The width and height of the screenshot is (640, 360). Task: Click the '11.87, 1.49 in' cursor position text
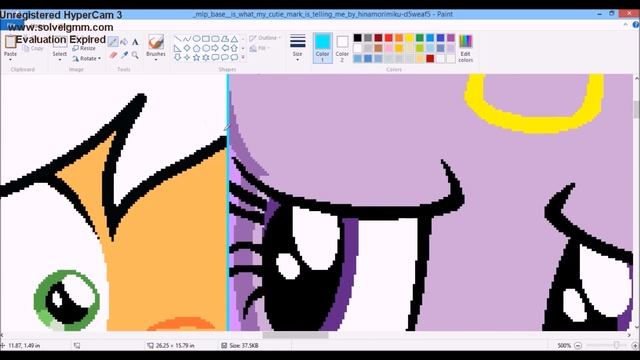point(24,346)
